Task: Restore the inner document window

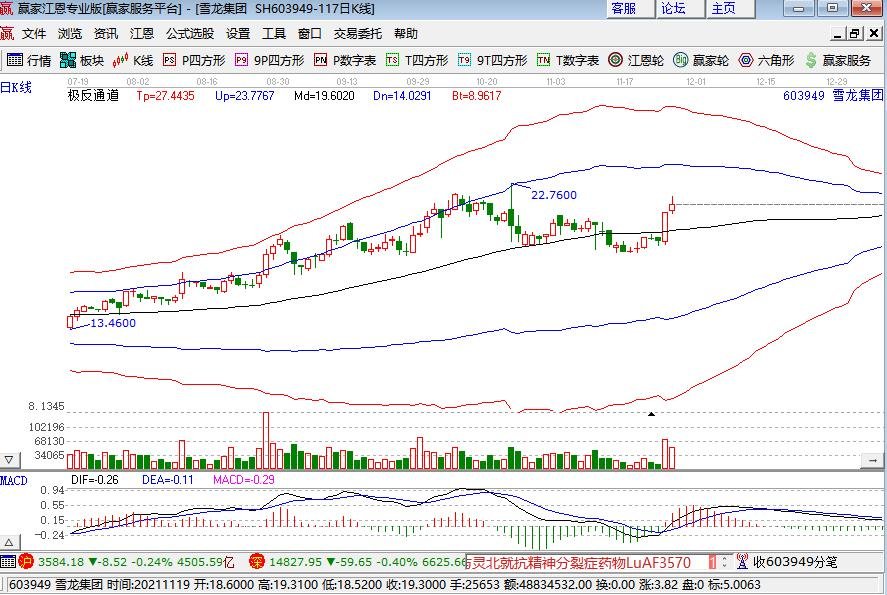Action: (x=855, y=33)
